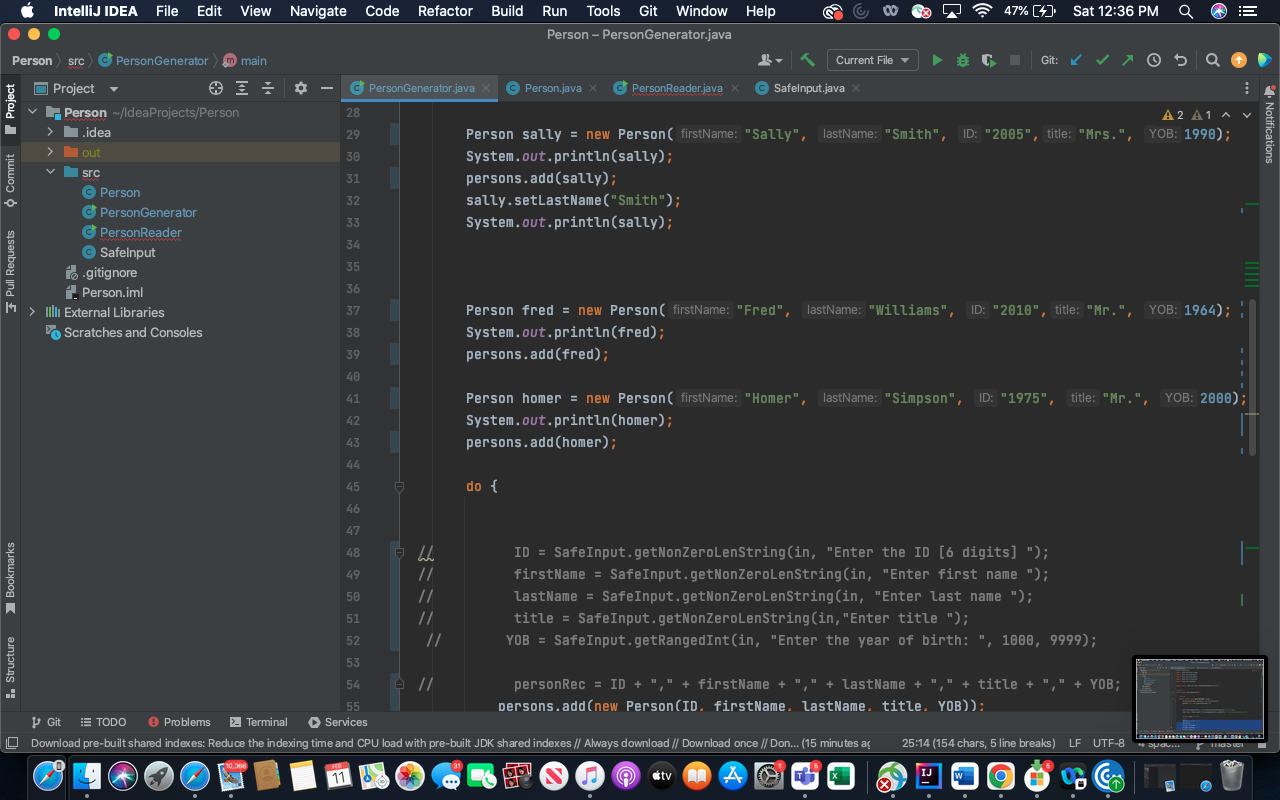Image resolution: width=1280 pixels, height=800 pixels.
Task: Run the current file with green play icon
Action: click(937, 60)
